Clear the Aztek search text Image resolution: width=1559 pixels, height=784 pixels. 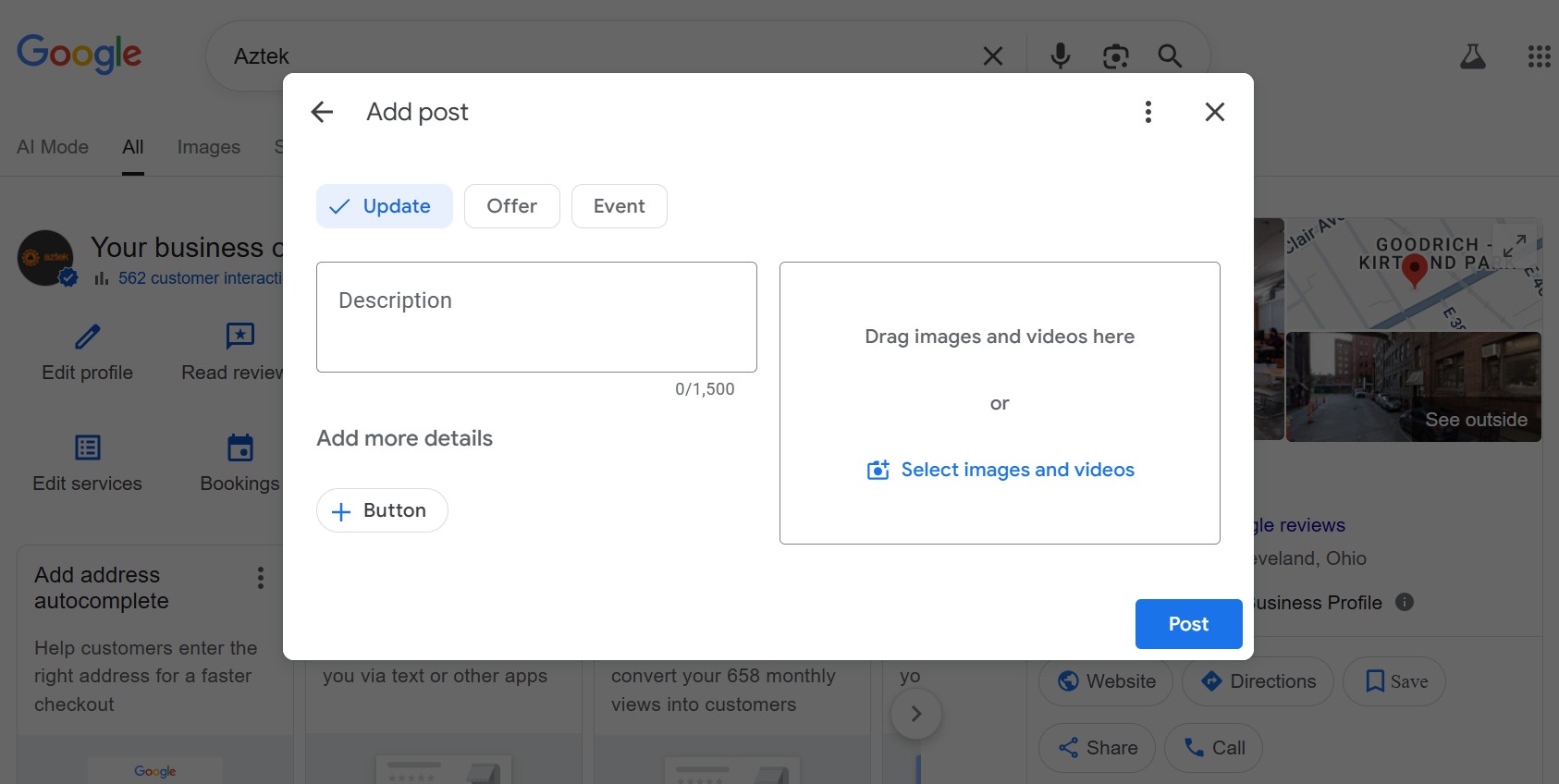click(992, 56)
